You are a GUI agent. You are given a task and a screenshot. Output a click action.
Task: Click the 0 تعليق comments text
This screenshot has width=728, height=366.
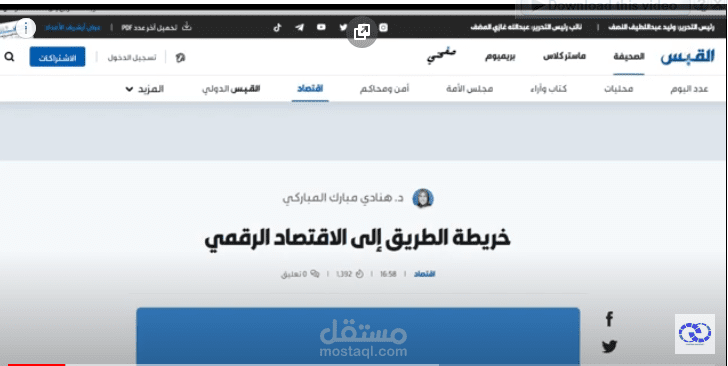click(x=294, y=274)
